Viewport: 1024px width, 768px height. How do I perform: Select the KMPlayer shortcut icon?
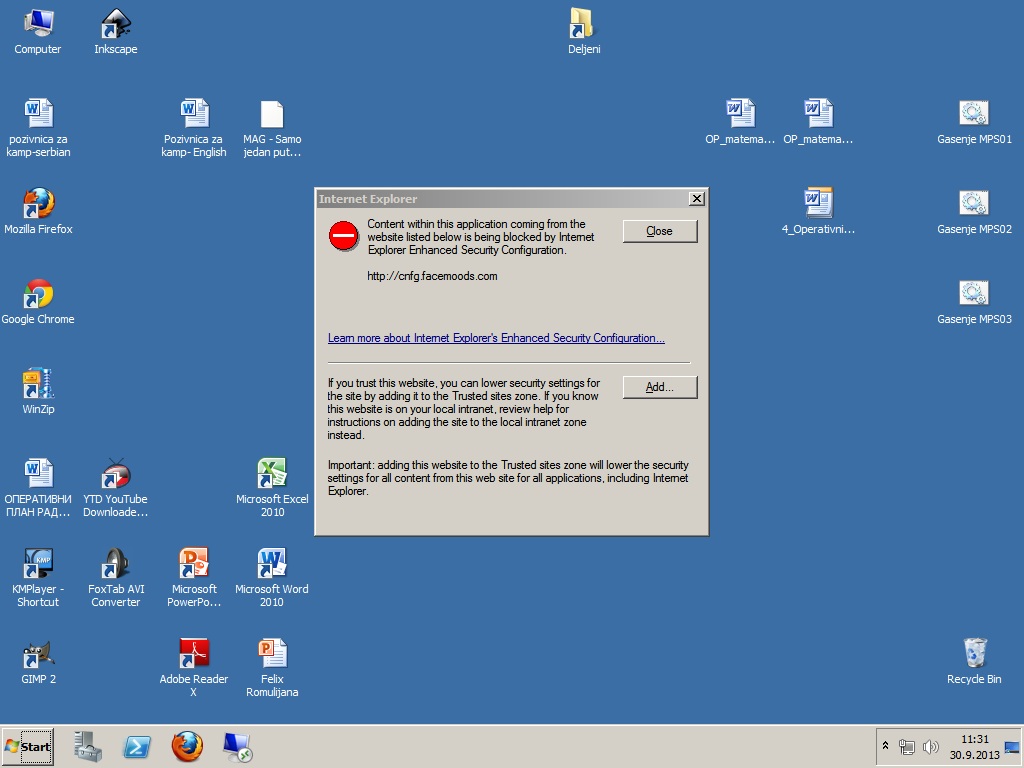pos(38,565)
